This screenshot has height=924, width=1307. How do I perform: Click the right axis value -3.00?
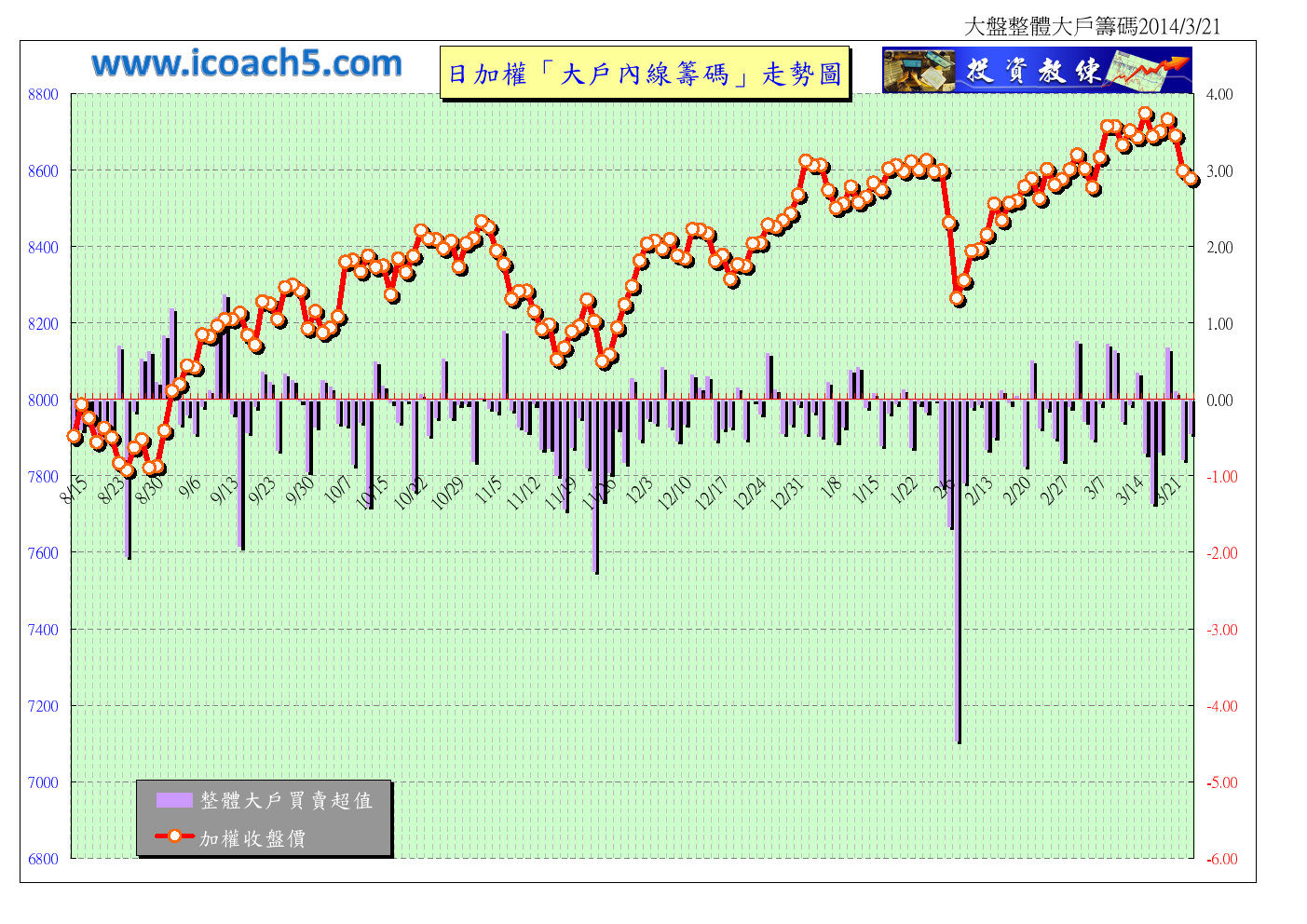pyautogui.click(x=1222, y=630)
